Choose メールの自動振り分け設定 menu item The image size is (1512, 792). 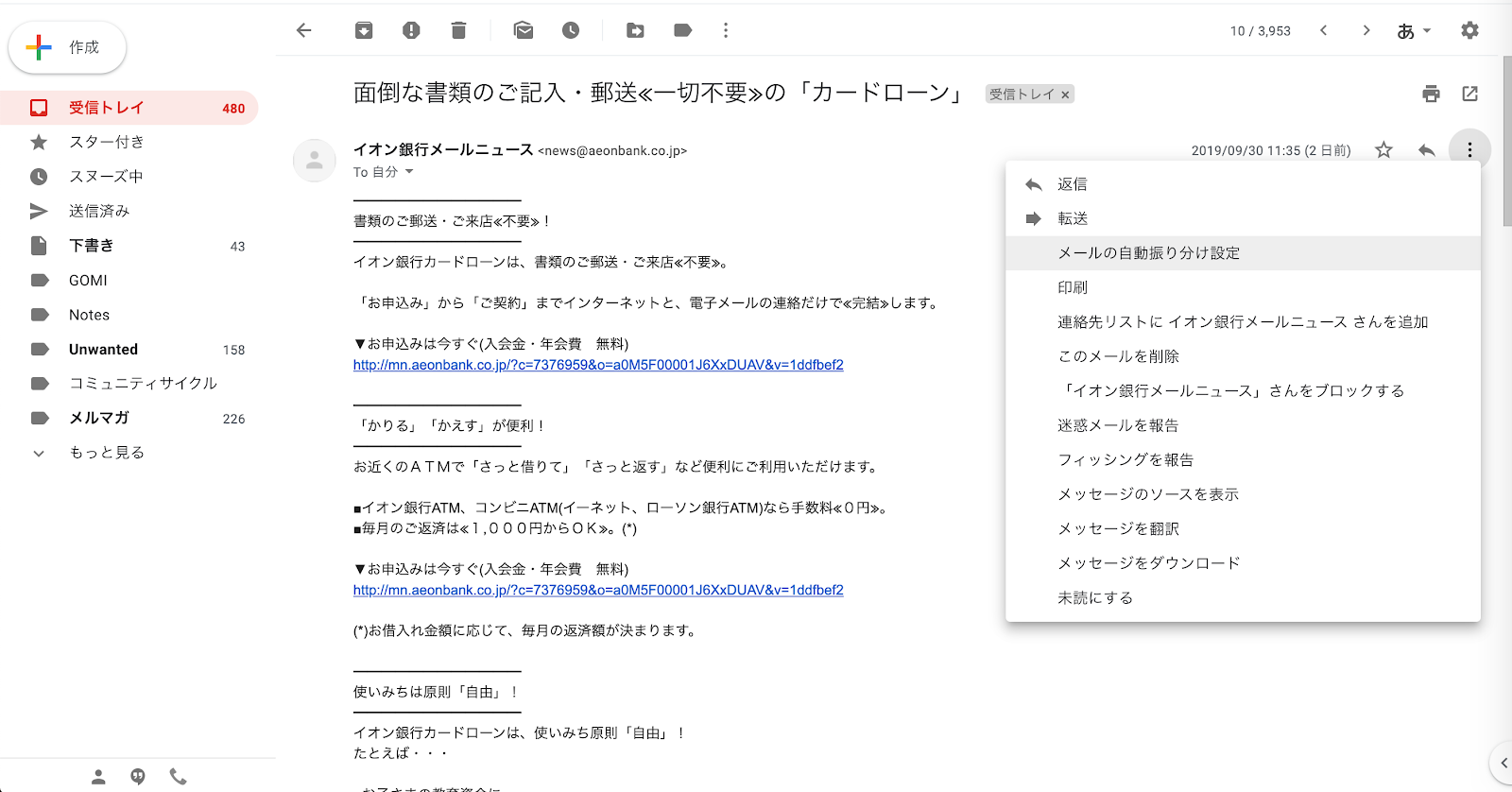(x=1243, y=253)
